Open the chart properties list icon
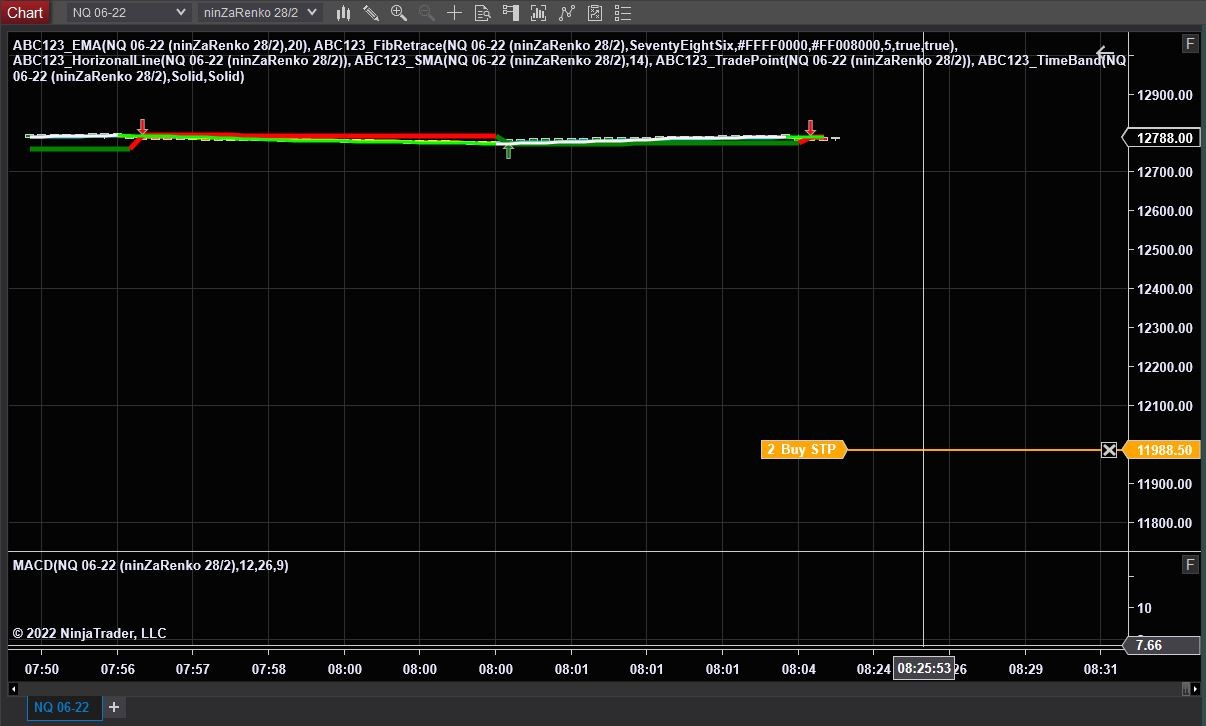The image size is (1206, 726). 623,13
